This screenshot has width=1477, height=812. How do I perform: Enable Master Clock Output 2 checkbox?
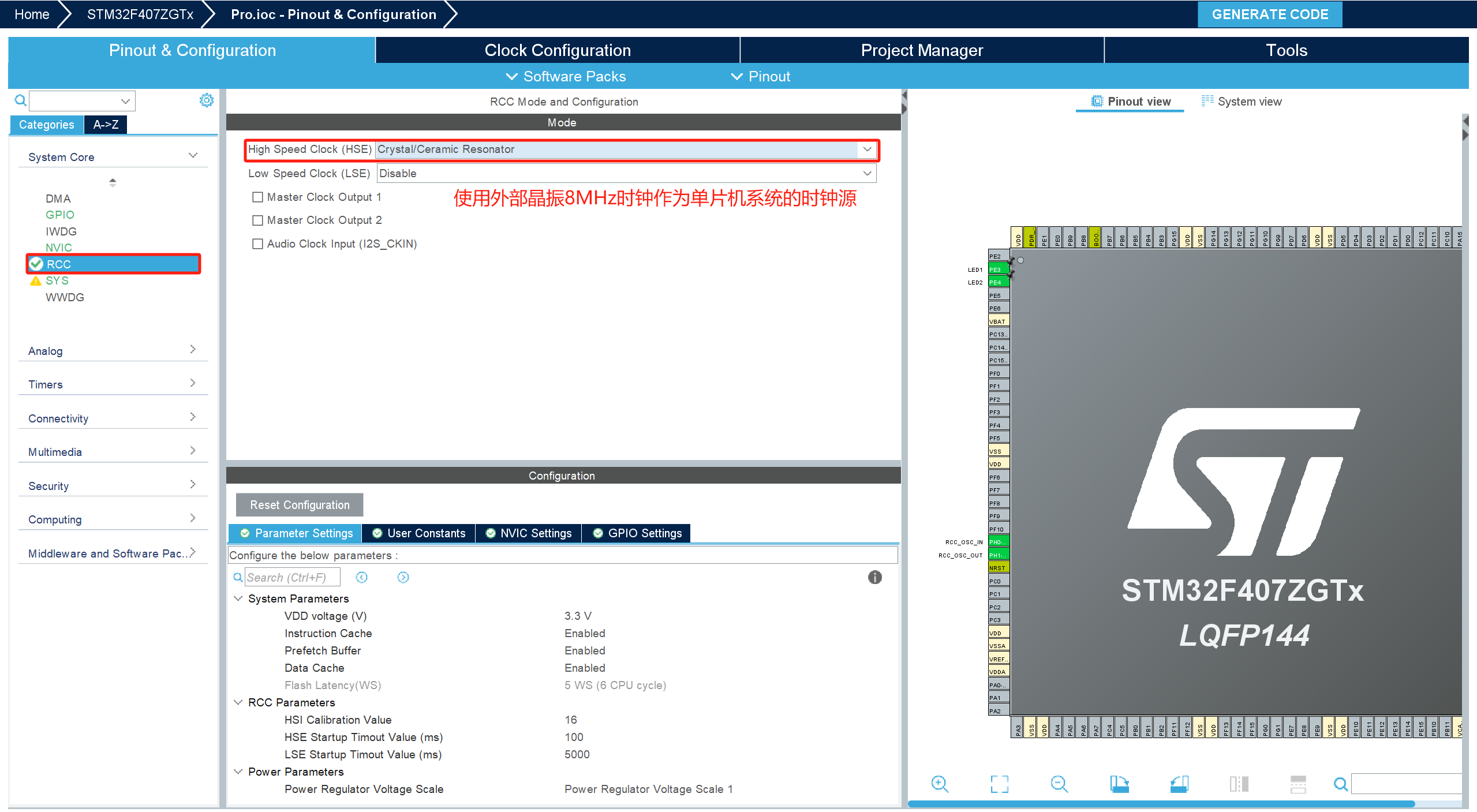(257, 220)
